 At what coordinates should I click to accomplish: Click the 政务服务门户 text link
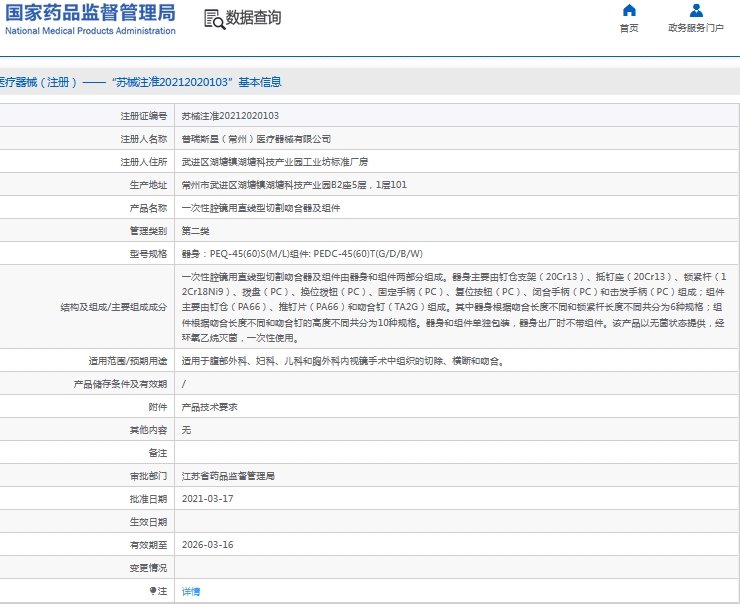[696, 28]
